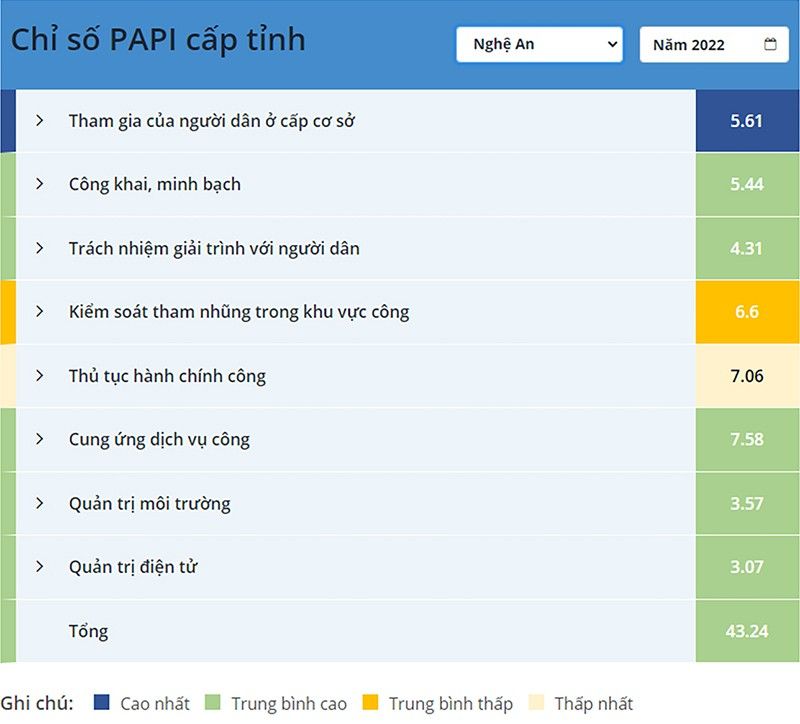Screen dimensions: 800x724
Task: Open the Nghệ An province dropdown
Action: pos(539,44)
